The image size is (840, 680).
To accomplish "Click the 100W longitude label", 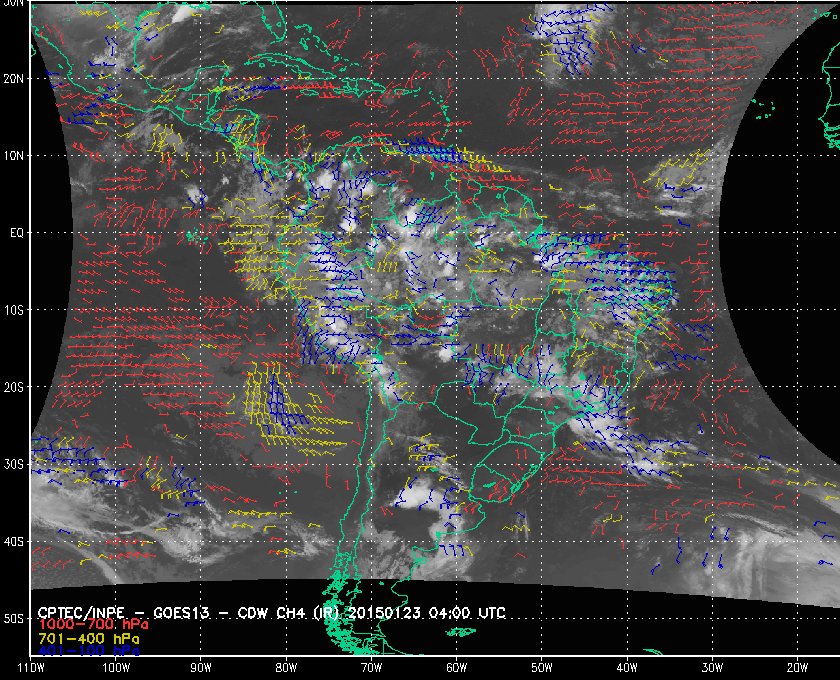I will point(116,668).
